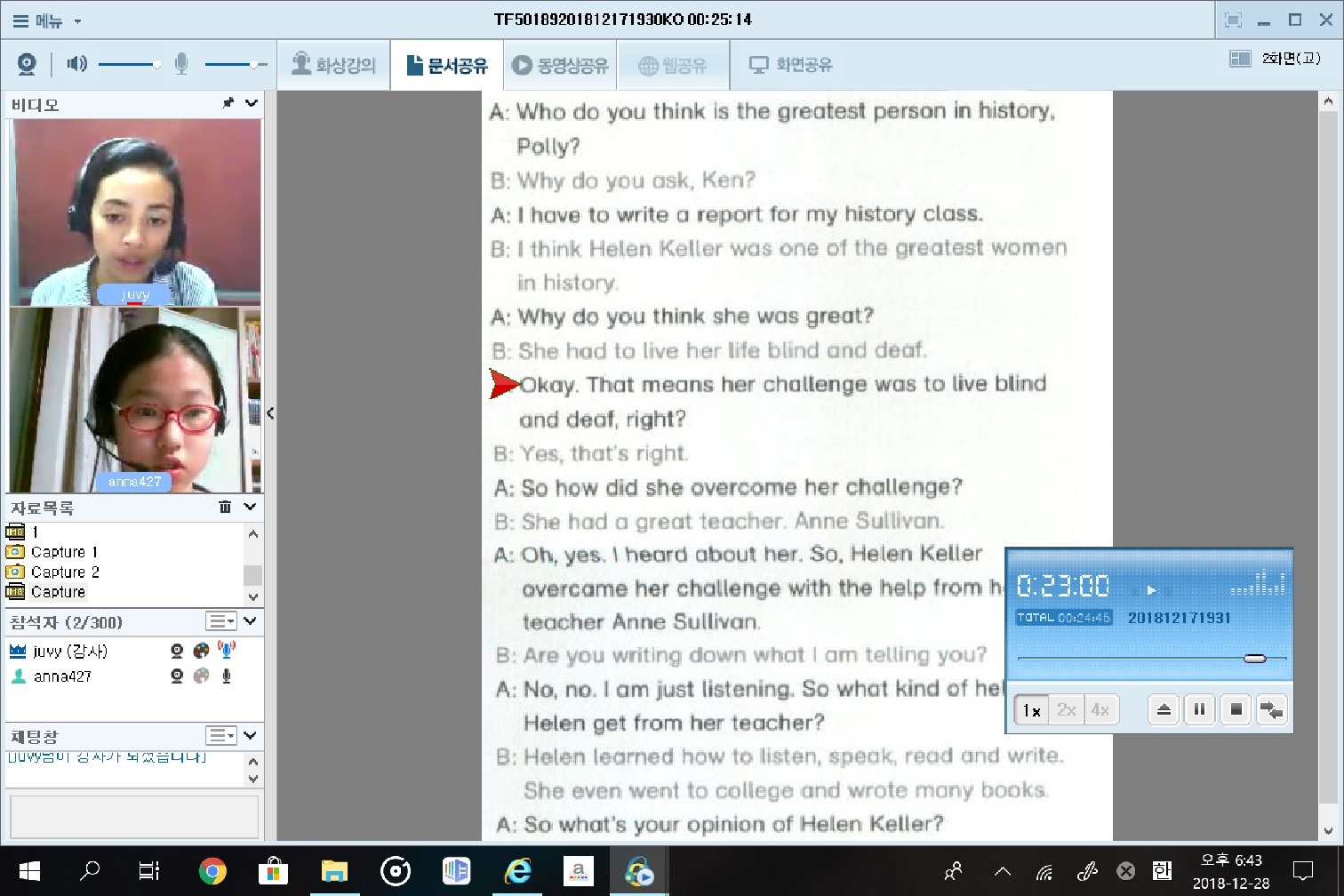Click the playback progress slider handle

pos(1254,659)
